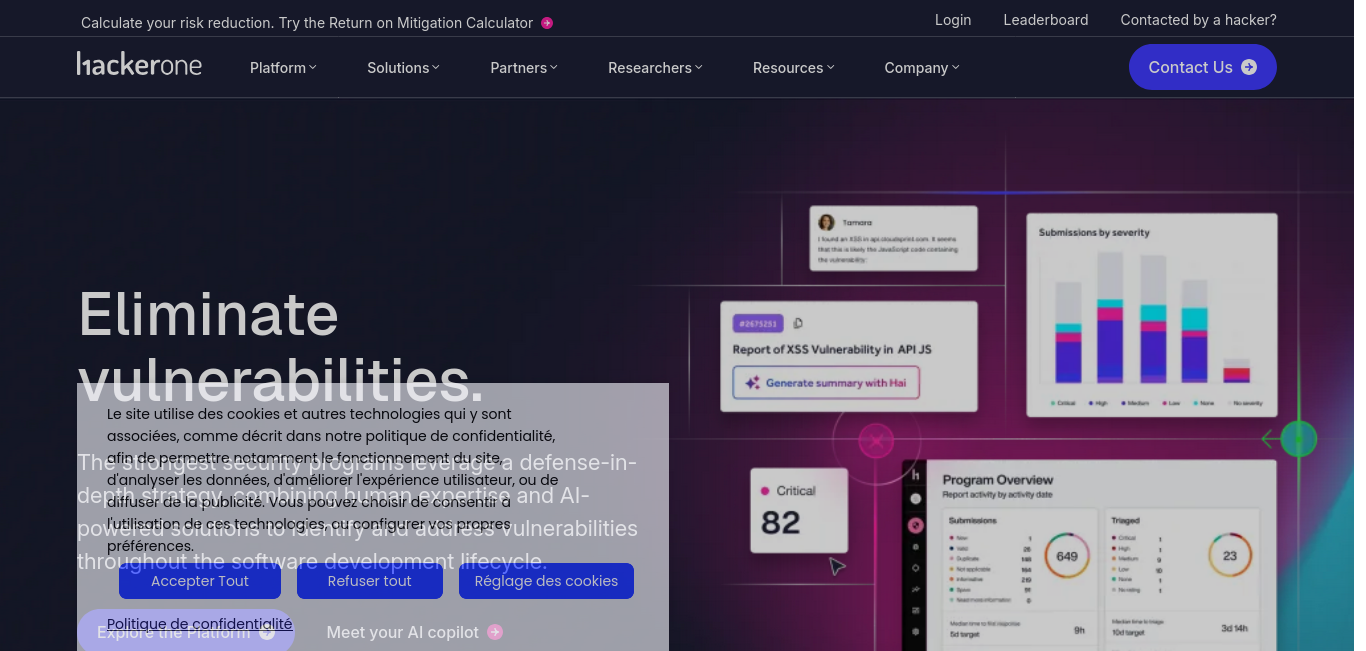Click the green circle arrow icon

click(x=1299, y=438)
